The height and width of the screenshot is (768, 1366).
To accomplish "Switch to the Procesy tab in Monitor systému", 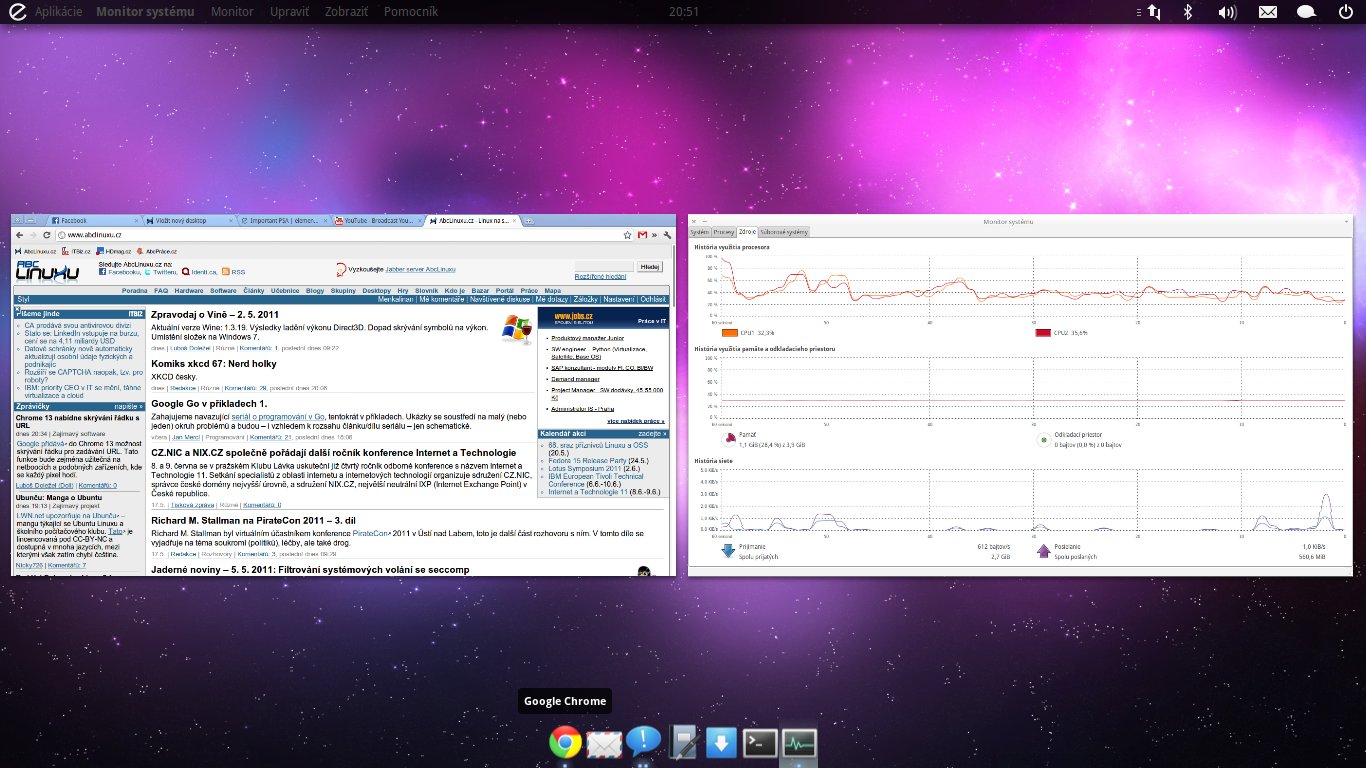I will coord(724,232).
